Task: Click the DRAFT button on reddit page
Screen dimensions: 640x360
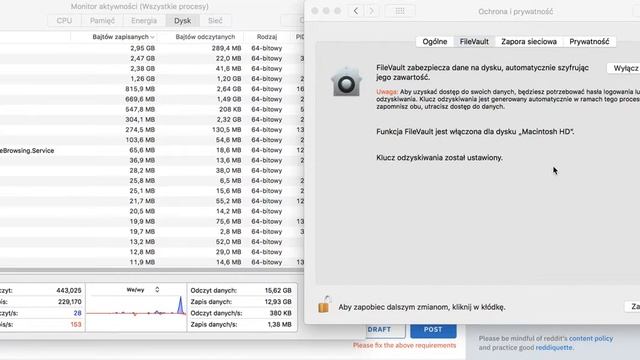Action: click(385, 330)
